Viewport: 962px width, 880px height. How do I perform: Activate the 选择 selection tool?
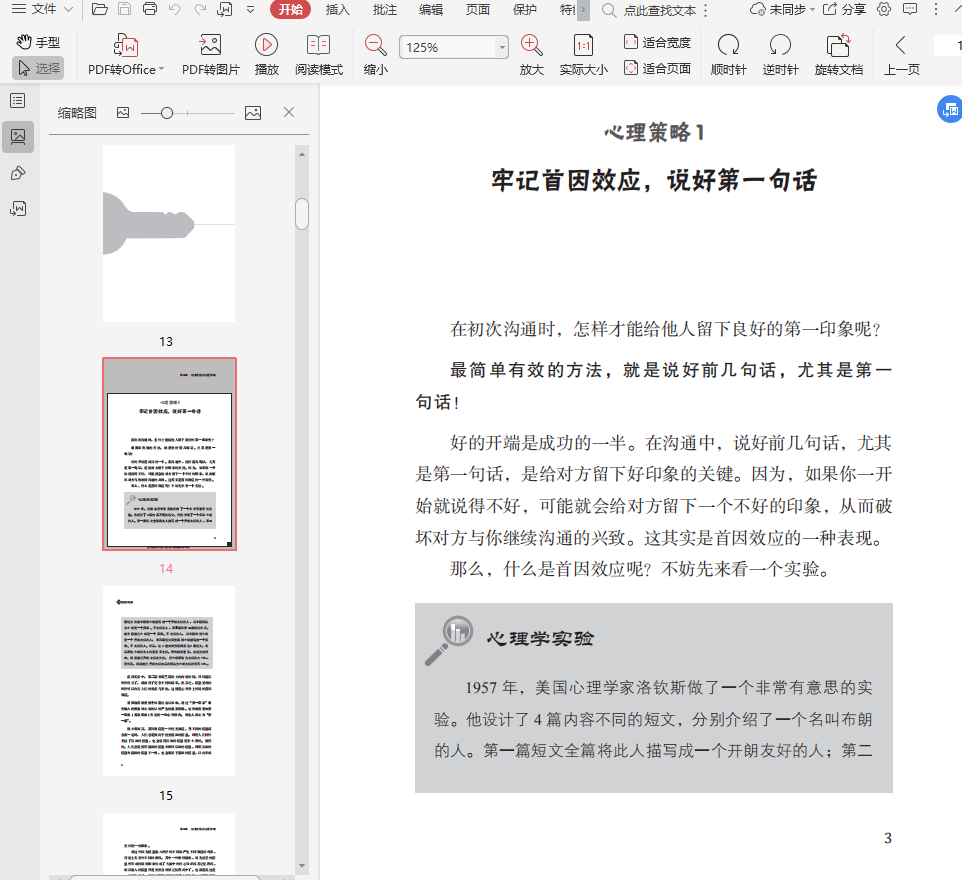pos(38,68)
